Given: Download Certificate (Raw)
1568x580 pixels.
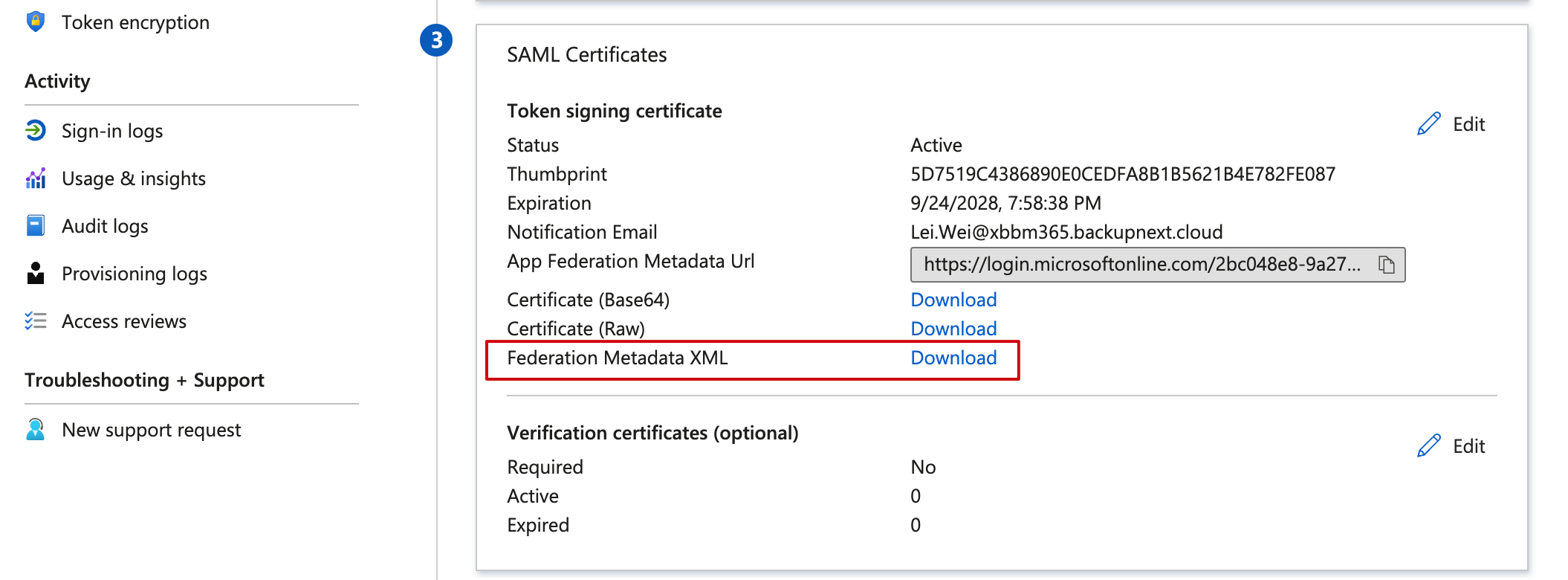Looking at the screenshot, I should (953, 329).
